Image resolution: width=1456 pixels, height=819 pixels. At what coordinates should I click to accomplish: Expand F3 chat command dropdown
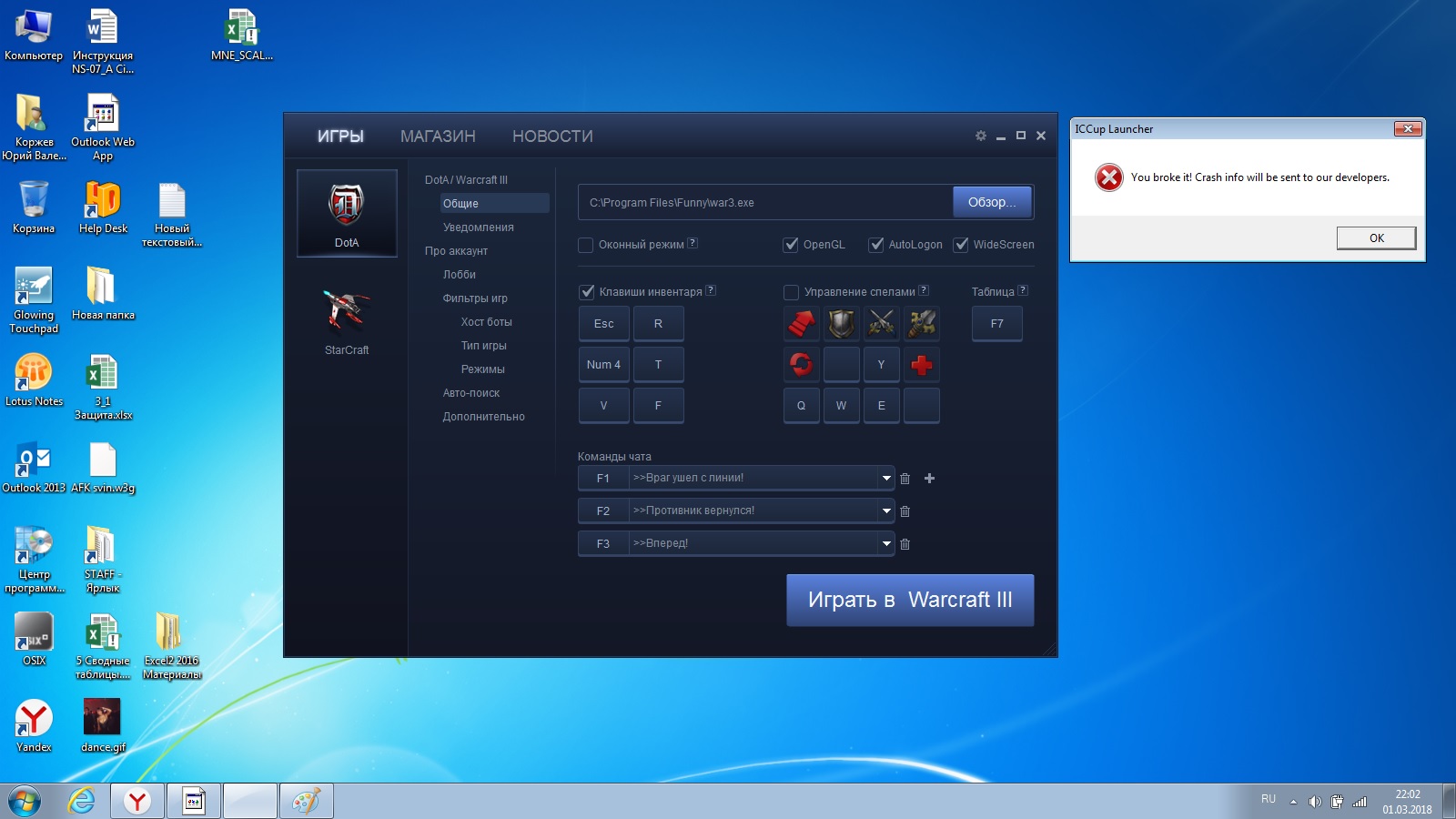click(886, 543)
